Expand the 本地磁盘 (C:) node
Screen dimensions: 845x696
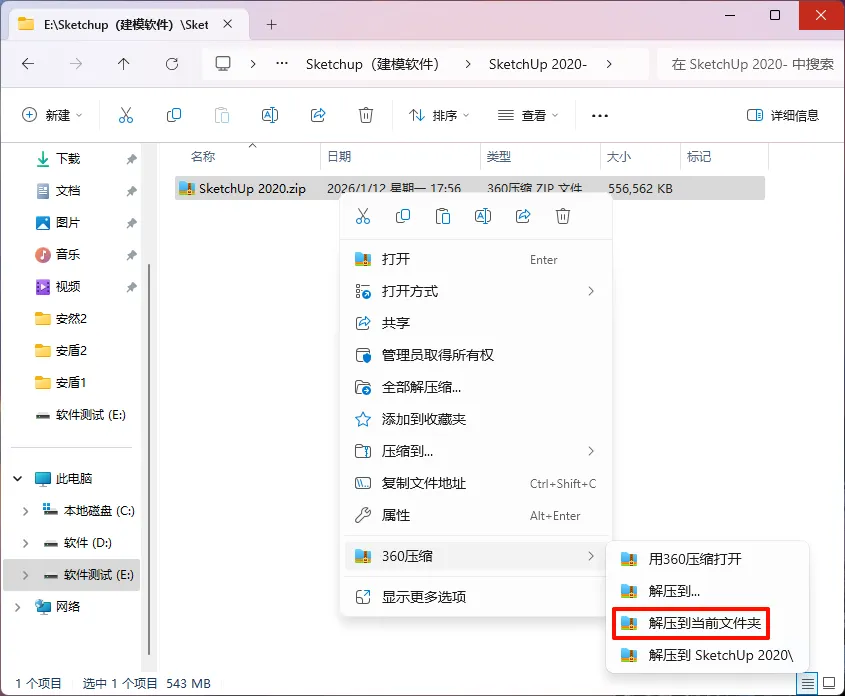point(25,511)
